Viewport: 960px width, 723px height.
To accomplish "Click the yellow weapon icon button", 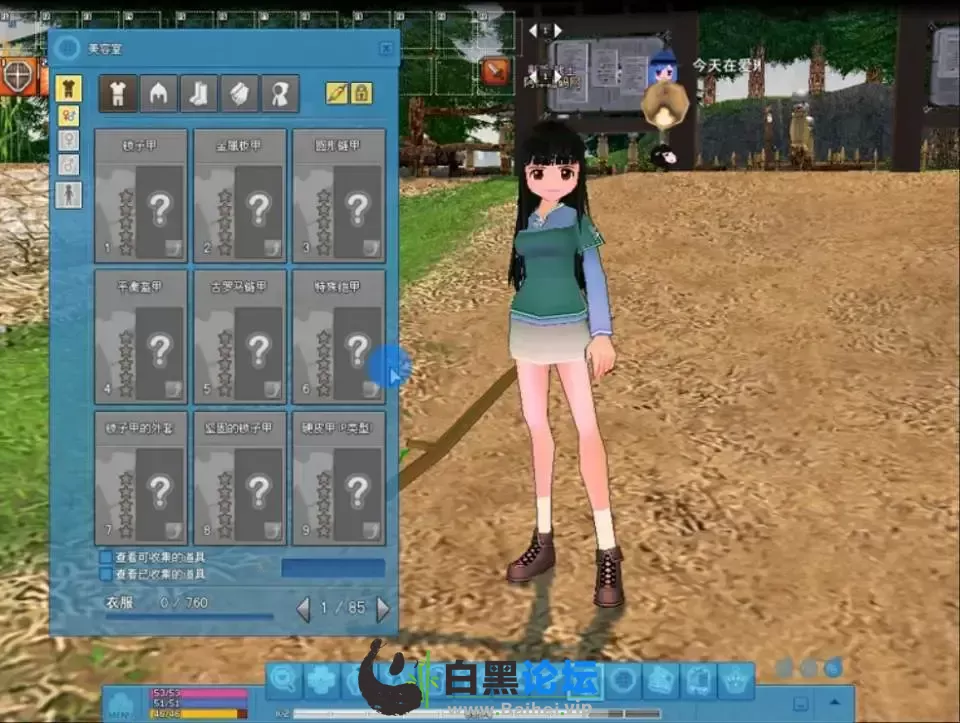I will coord(337,94).
